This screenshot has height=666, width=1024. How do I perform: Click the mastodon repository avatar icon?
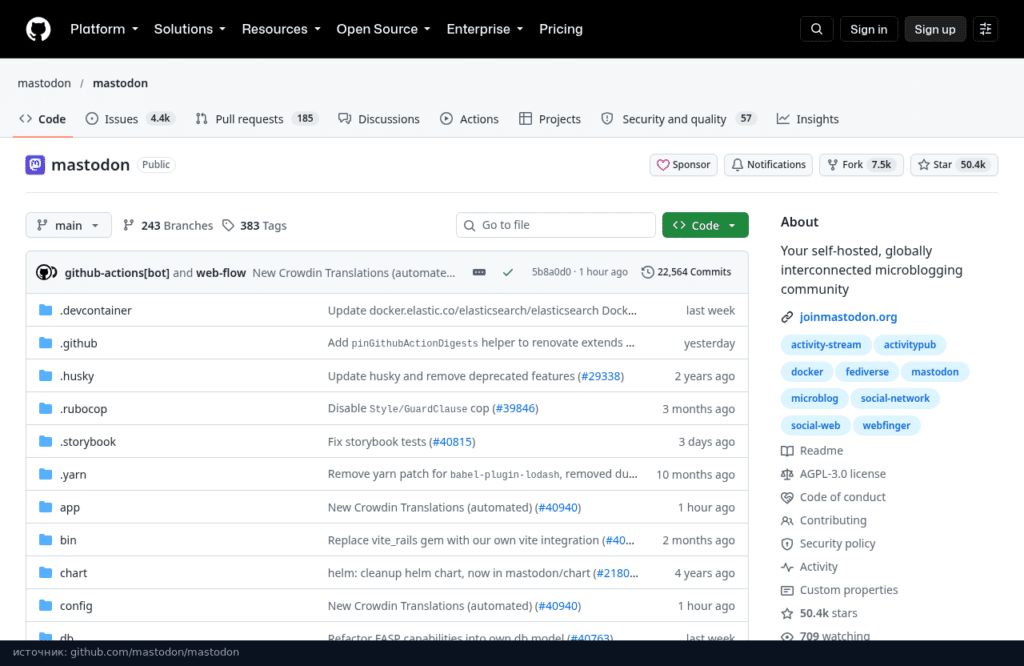point(35,165)
